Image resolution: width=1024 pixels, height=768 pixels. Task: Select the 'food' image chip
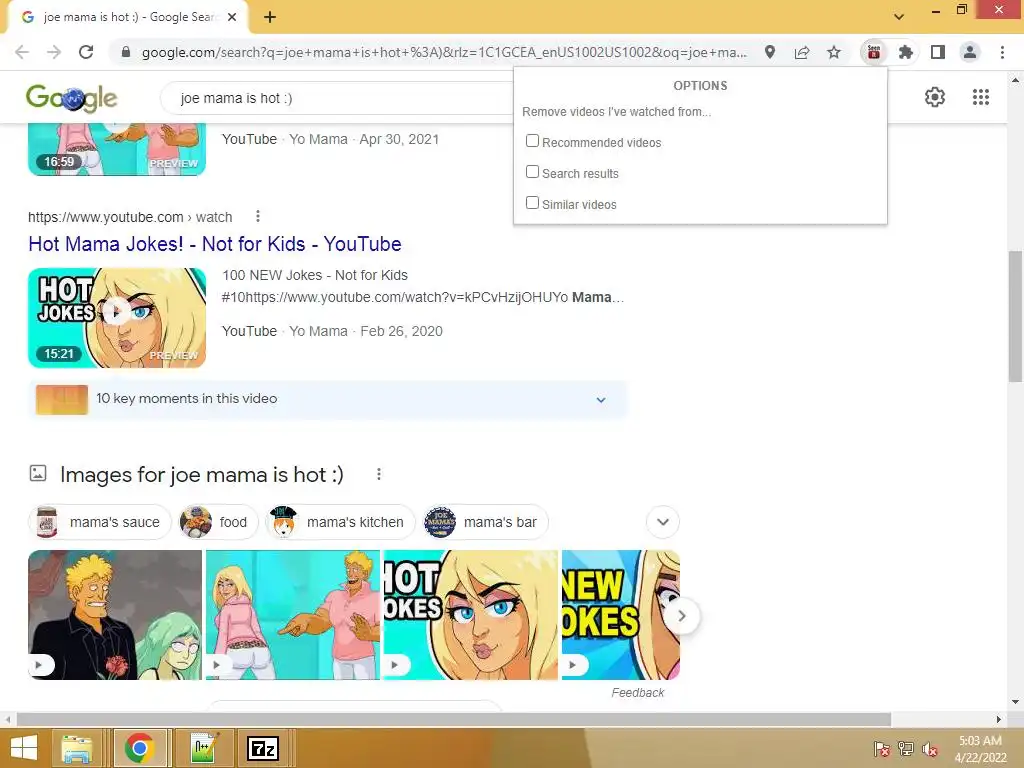click(x=218, y=522)
